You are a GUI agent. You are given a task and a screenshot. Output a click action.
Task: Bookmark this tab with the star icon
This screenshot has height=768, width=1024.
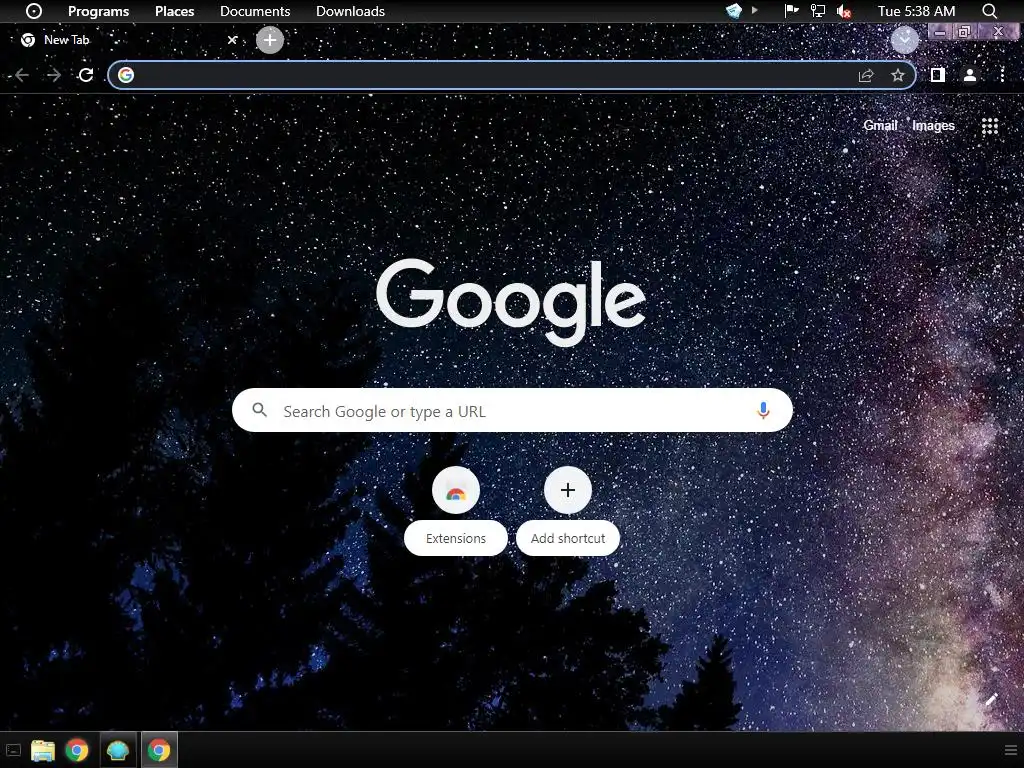pos(898,75)
